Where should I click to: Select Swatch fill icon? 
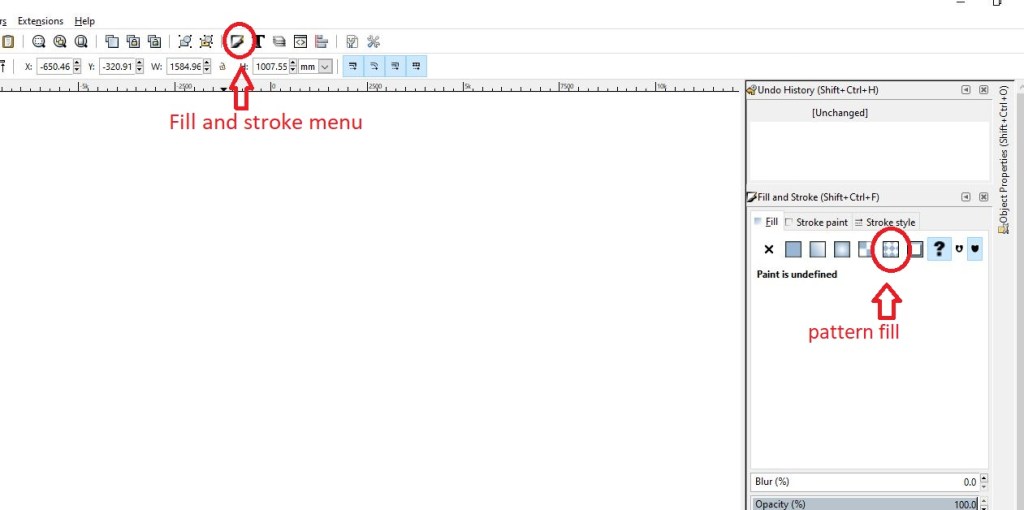(x=915, y=249)
